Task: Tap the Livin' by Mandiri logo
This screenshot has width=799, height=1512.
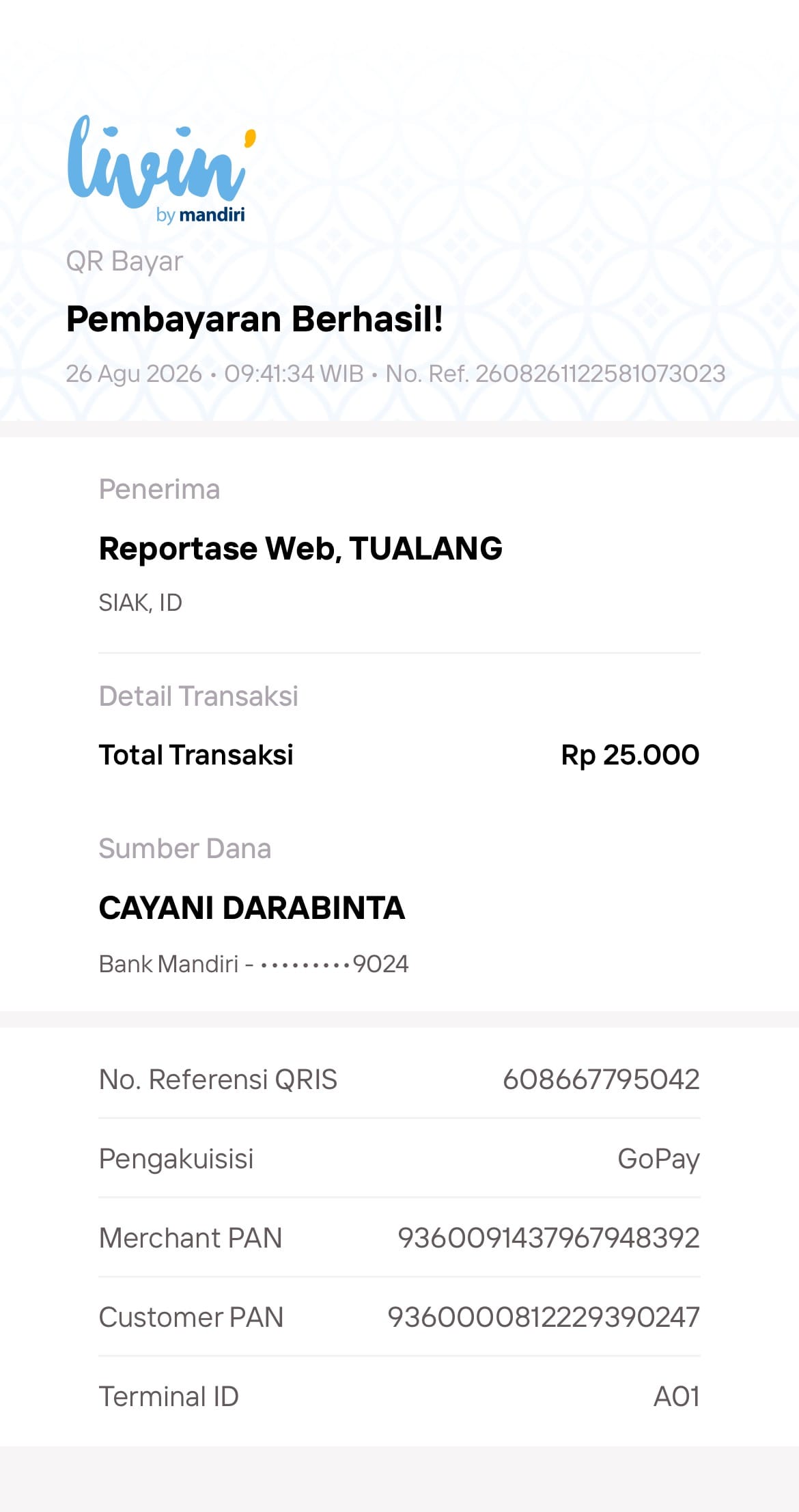Action: (161, 169)
